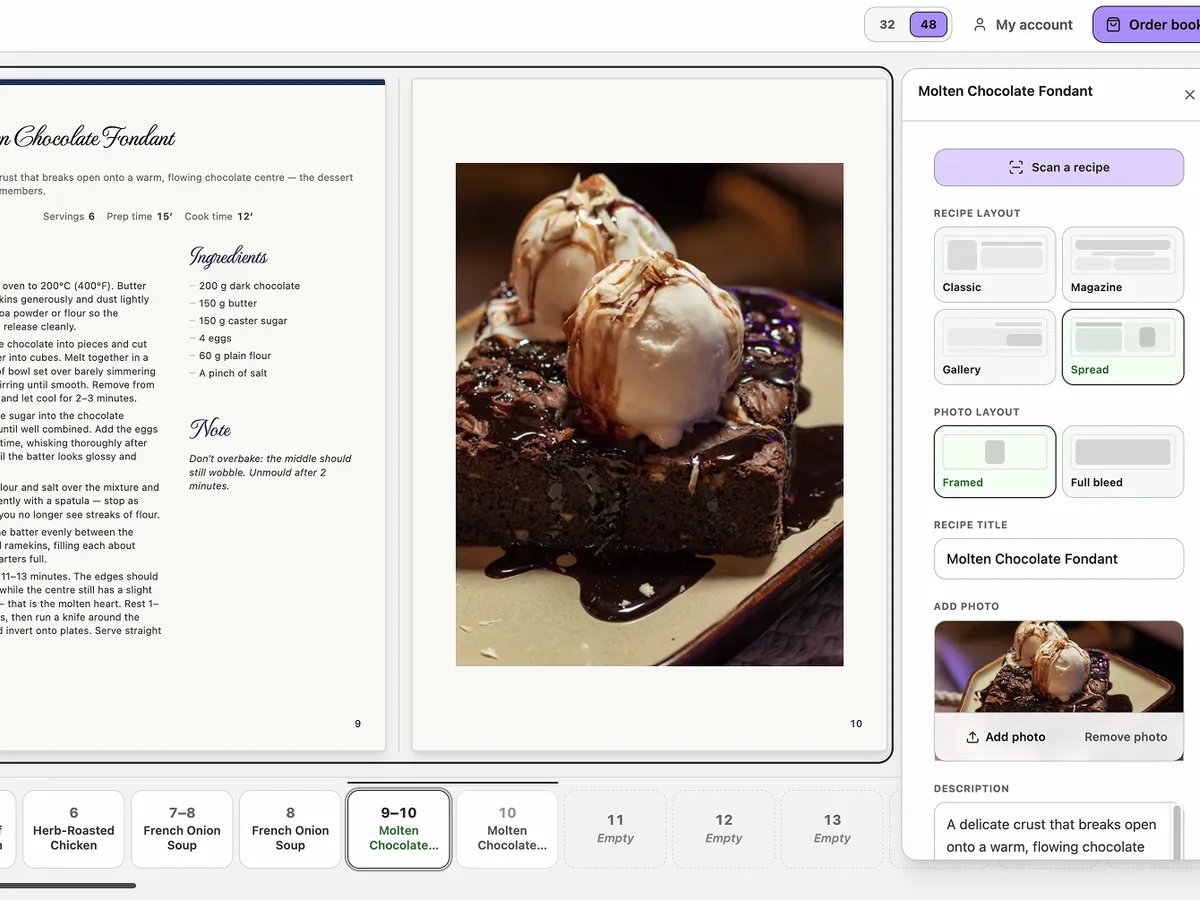Select the 9–10 Molten Chocolate spread thumbnail
1200x900 pixels.
coord(399,829)
